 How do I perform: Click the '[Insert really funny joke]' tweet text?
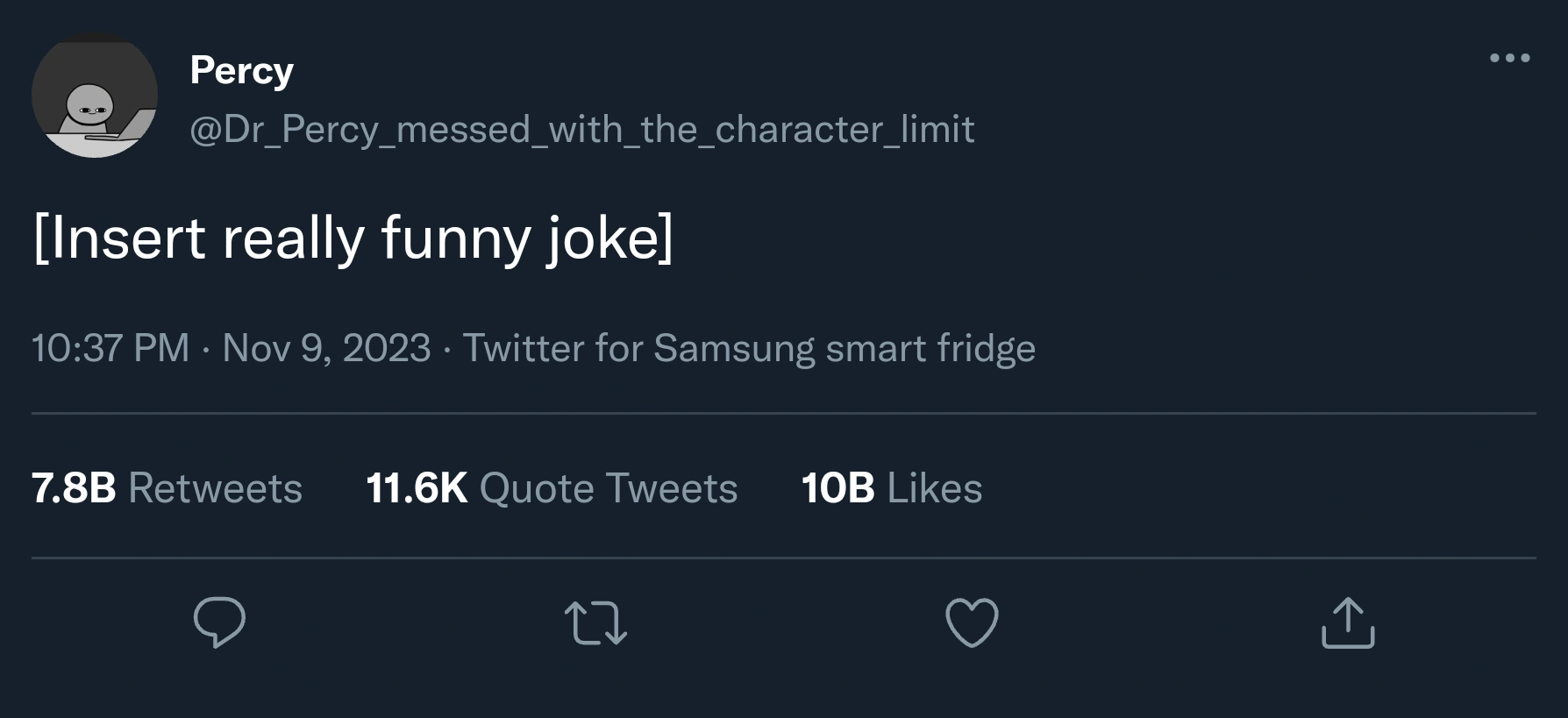click(353, 238)
